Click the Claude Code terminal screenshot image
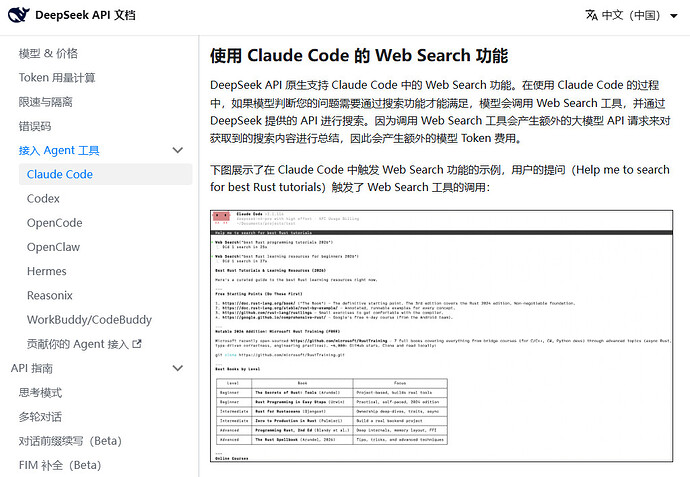 point(441,336)
